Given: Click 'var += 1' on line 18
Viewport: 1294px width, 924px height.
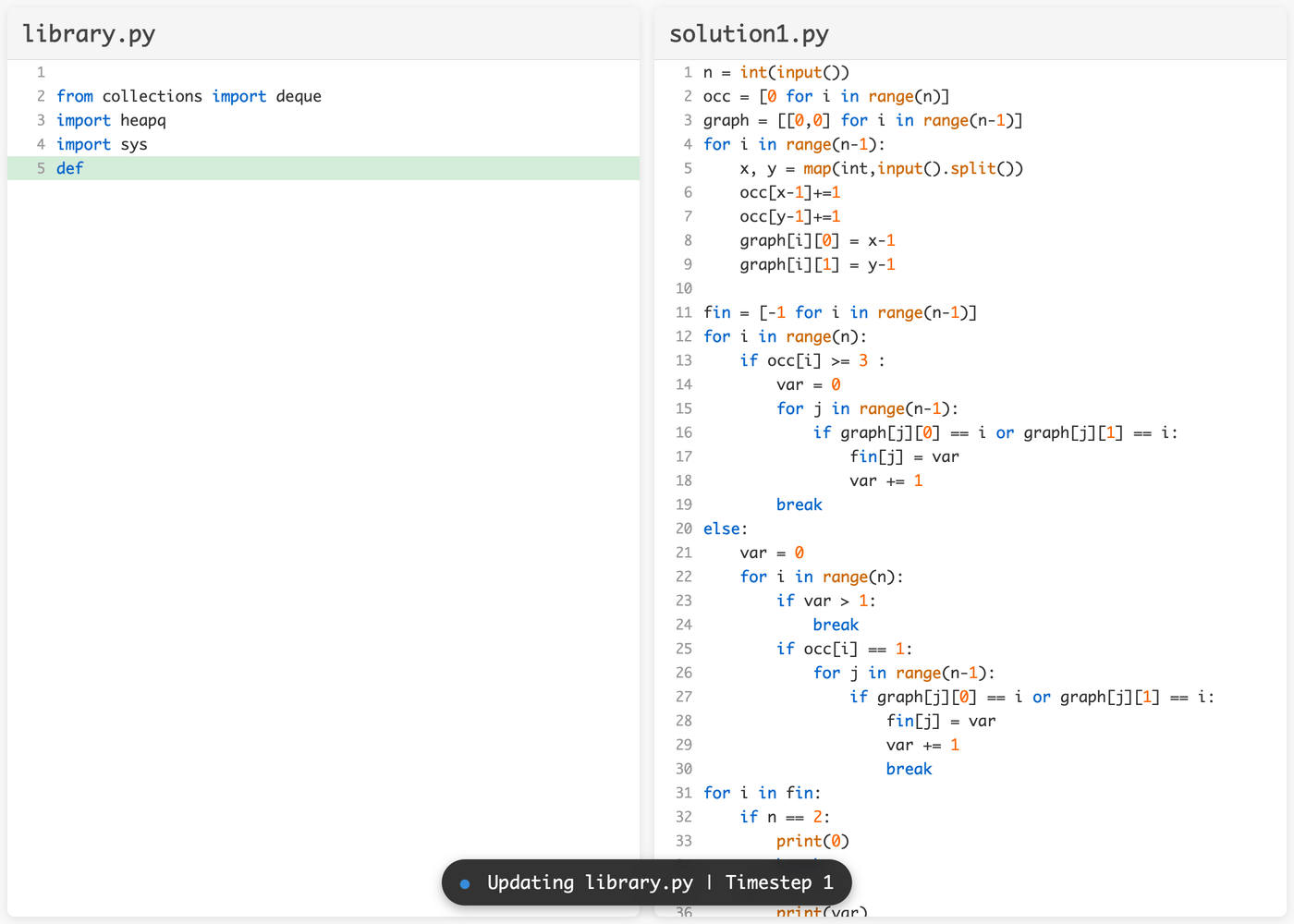Looking at the screenshot, I should [886, 480].
